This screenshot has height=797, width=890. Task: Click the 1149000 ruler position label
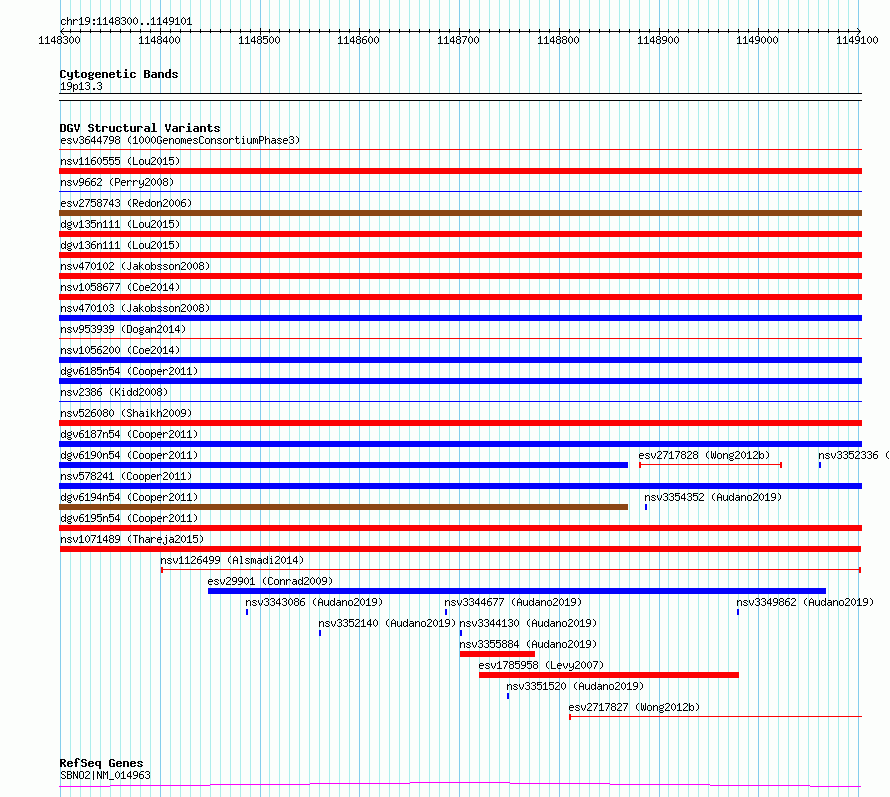coord(758,40)
